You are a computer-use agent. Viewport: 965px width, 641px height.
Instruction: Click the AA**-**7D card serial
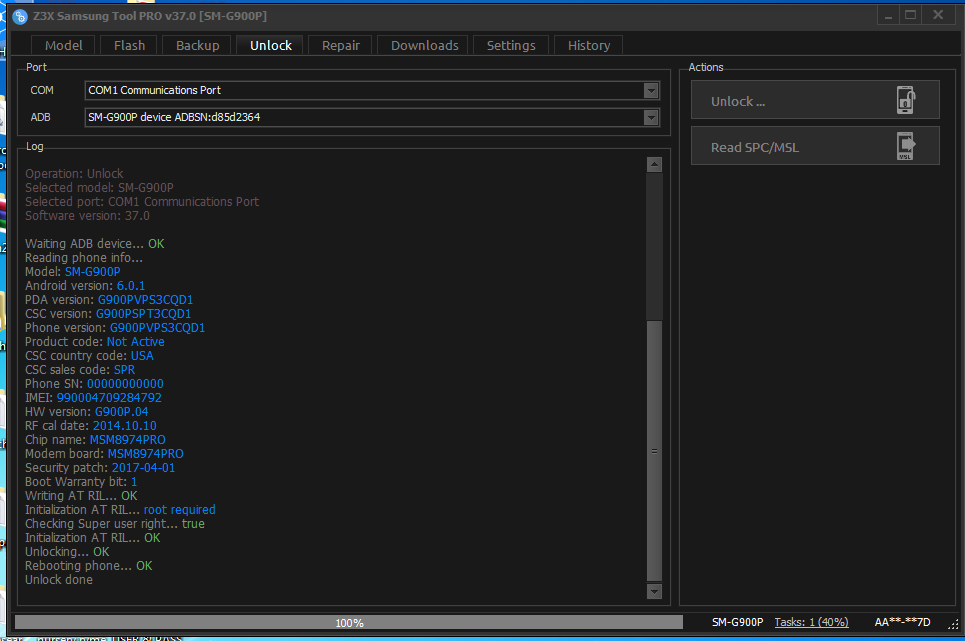tap(902, 622)
